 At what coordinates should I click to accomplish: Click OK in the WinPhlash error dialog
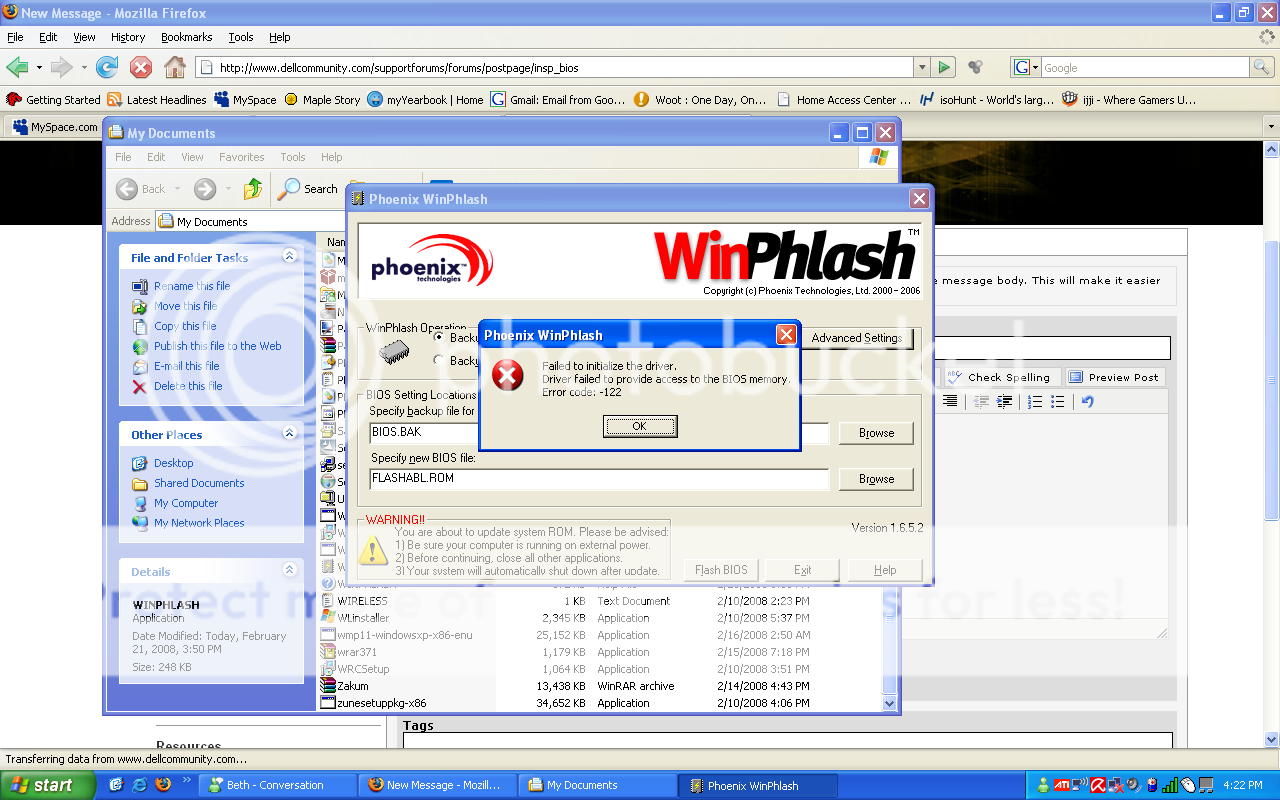coord(640,426)
